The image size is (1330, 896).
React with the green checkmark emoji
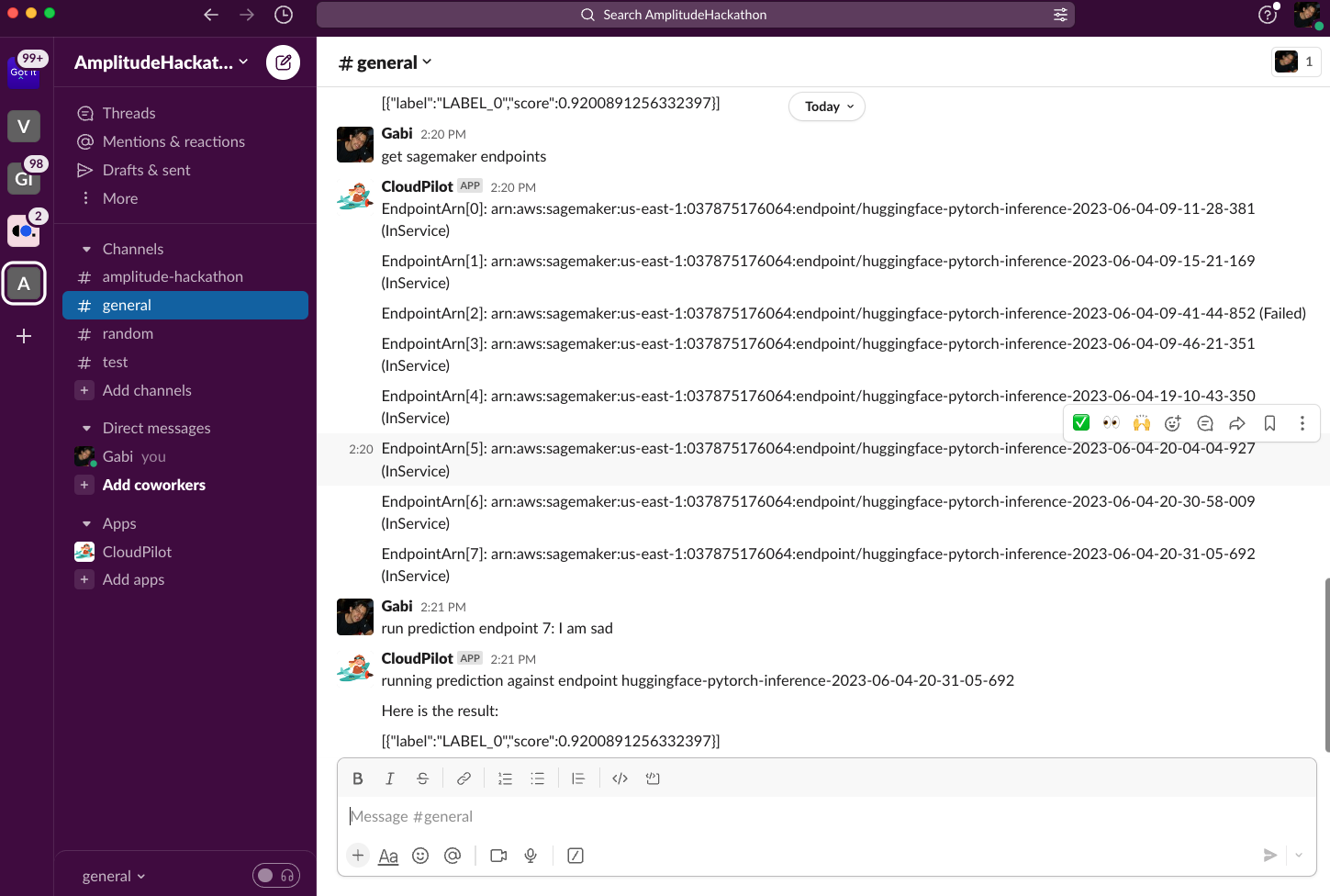point(1081,423)
